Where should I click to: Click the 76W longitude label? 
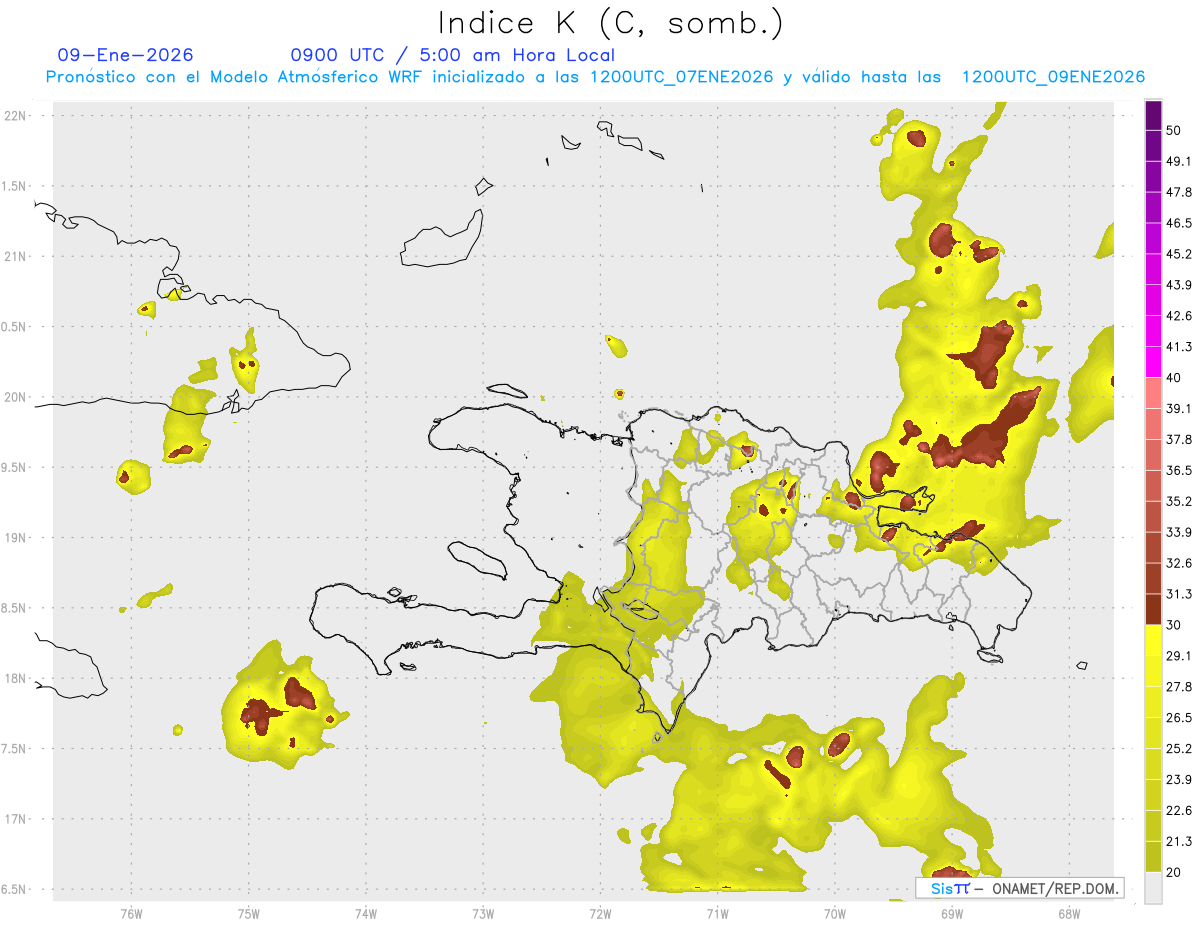pyautogui.click(x=131, y=913)
